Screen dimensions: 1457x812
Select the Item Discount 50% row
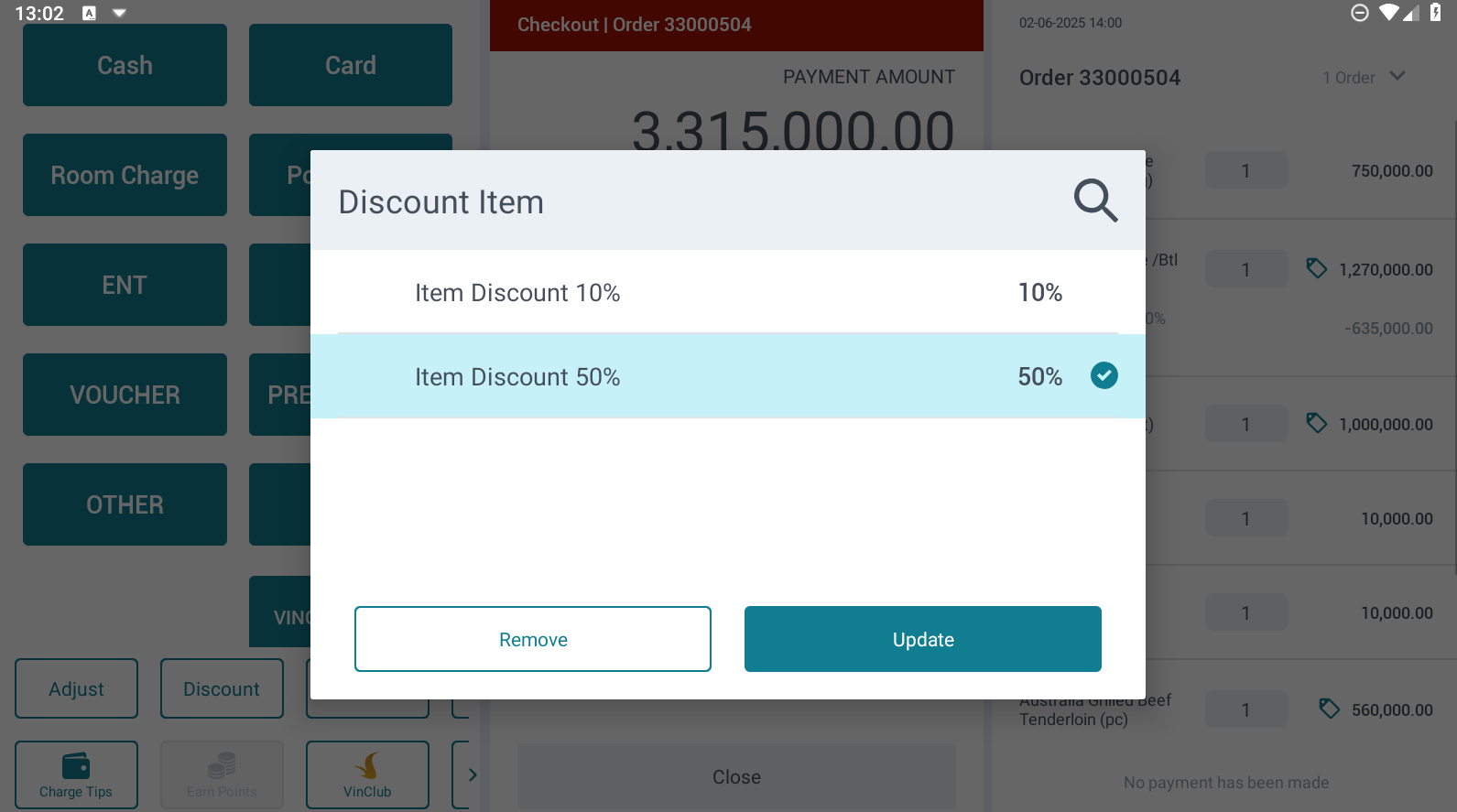(727, 376)
